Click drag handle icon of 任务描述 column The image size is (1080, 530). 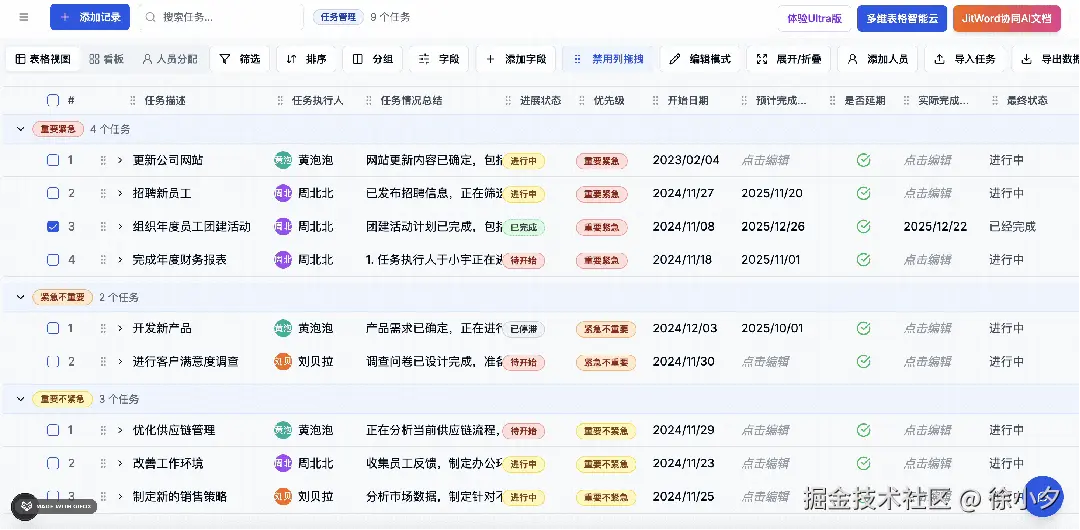133,101
